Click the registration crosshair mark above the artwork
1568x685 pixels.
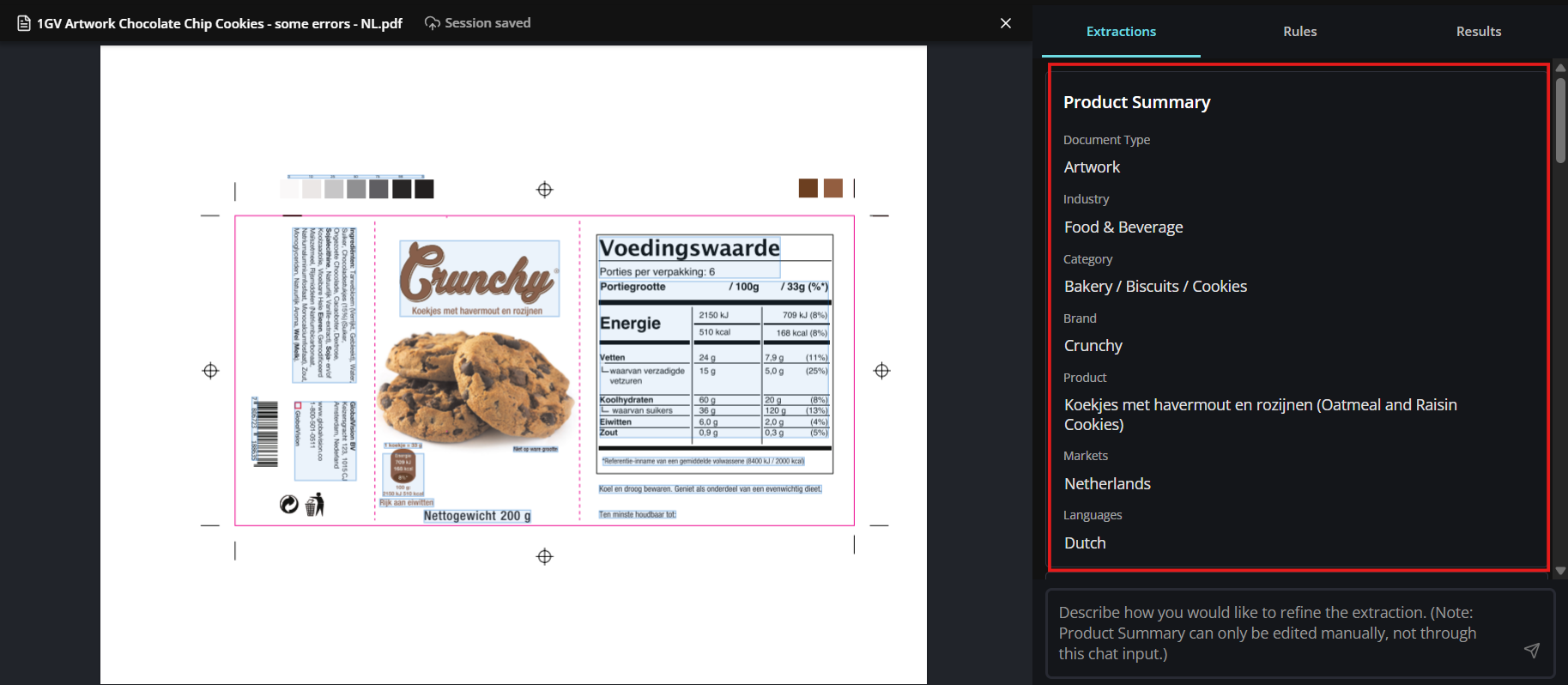[544, 190]
